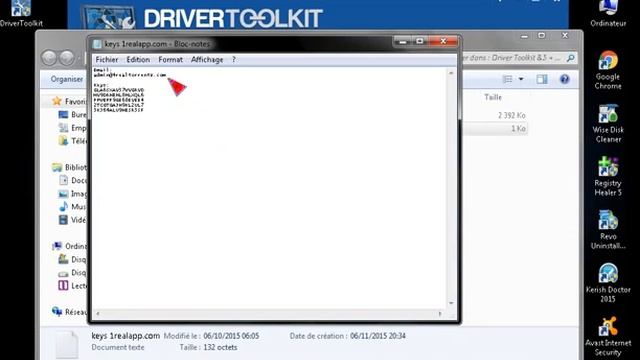Open Wise Disk Cleaner shortcut

608,123
